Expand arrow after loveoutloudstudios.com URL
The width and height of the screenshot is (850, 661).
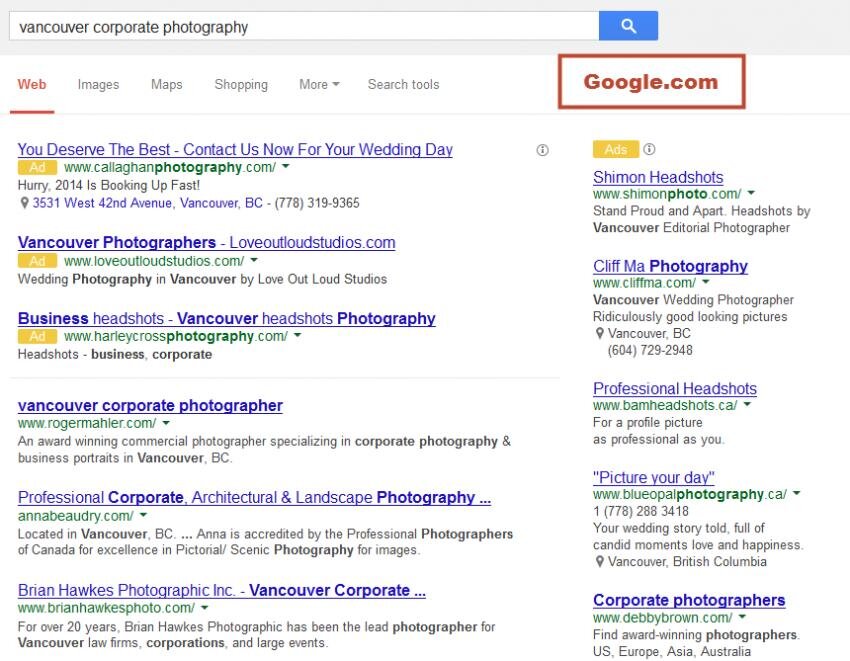[254, 260]
